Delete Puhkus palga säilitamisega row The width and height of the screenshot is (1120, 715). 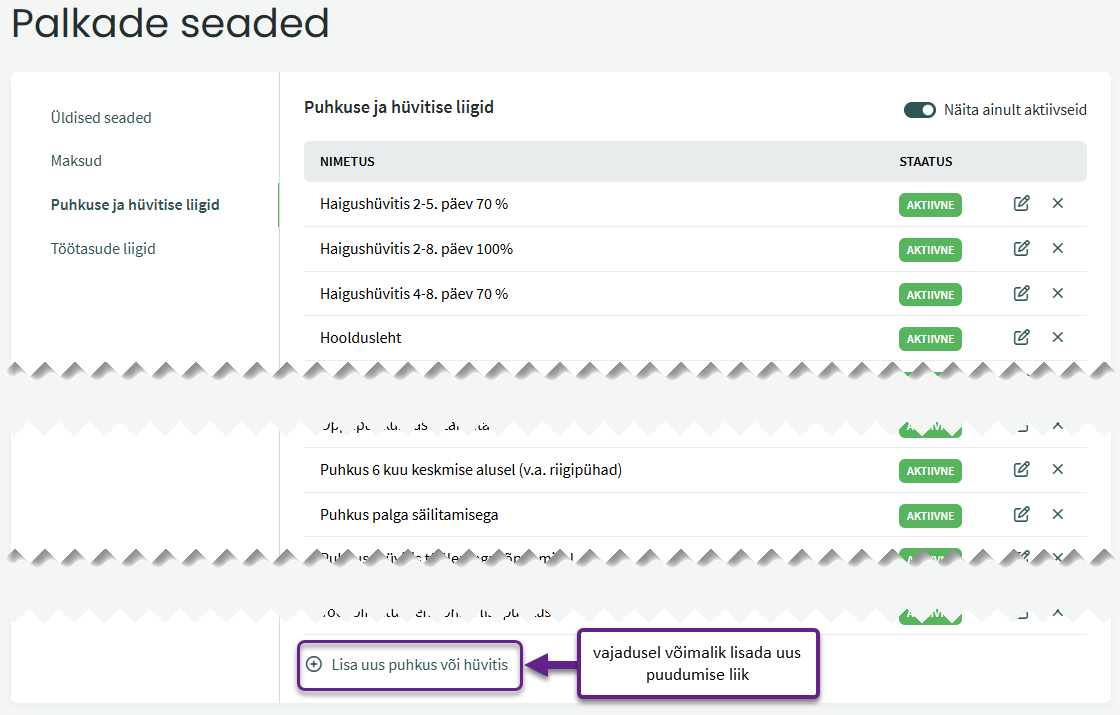pos(1058,514)
